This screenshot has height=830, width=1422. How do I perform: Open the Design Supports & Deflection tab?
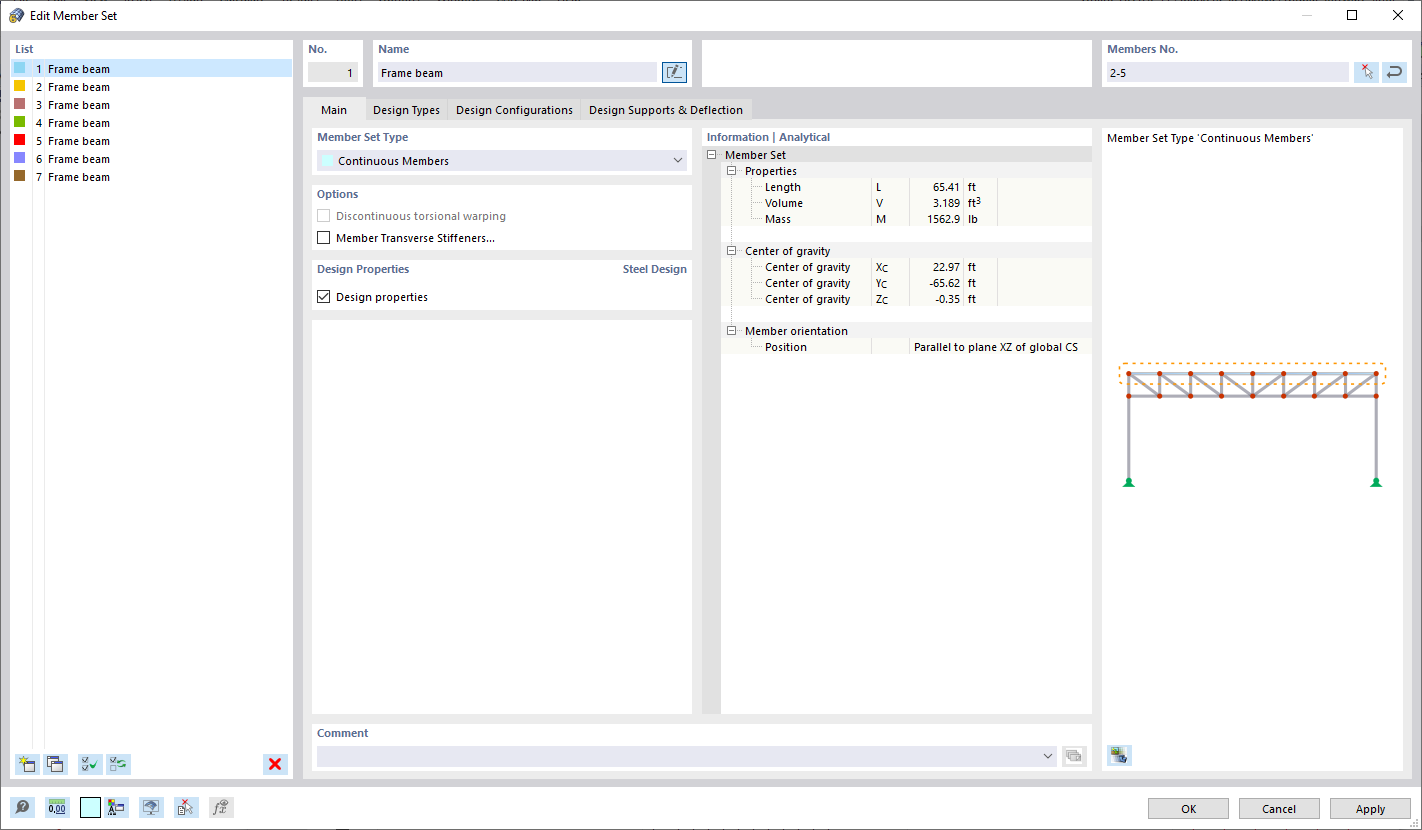(x=665, y=110)
